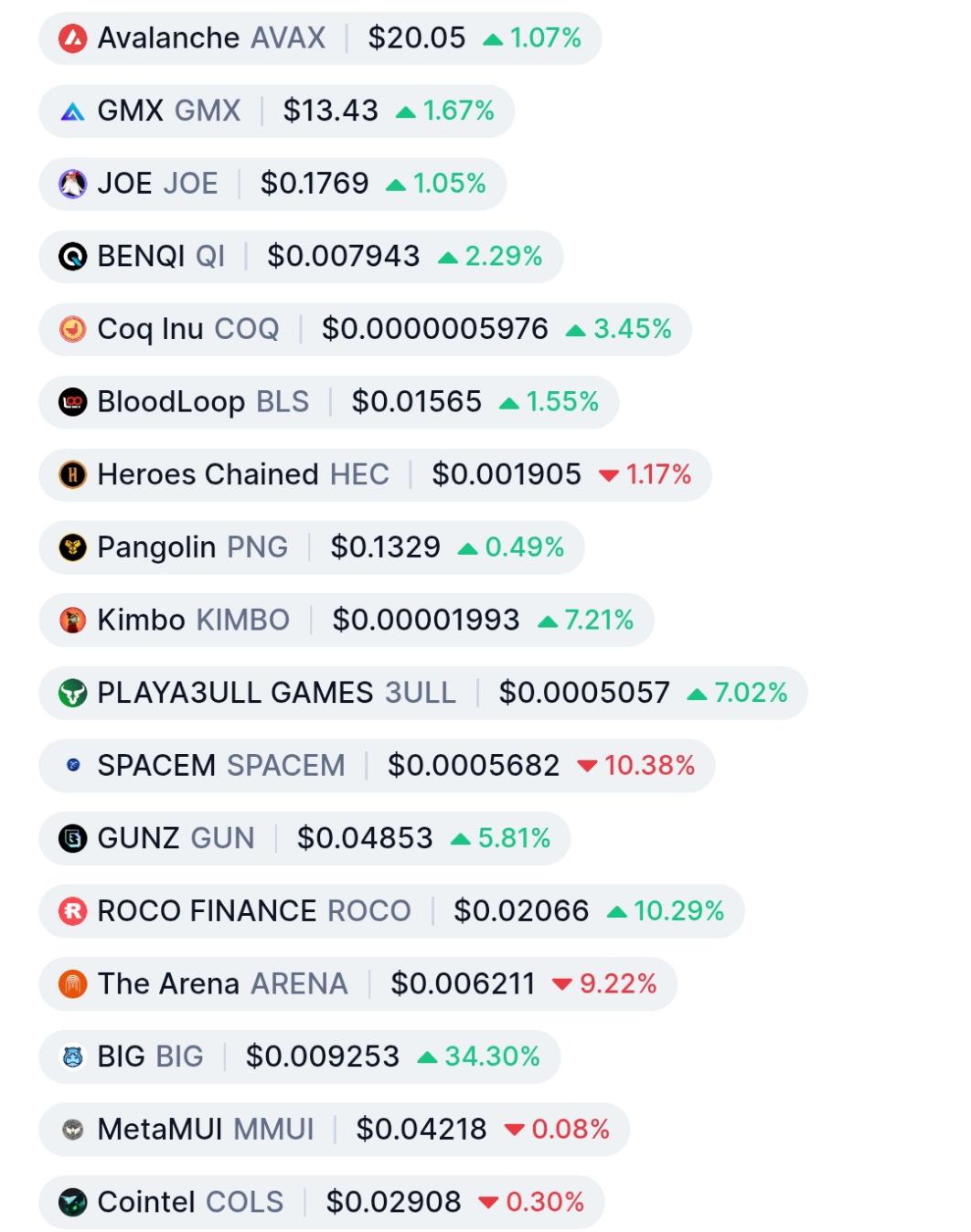
Task: Click the GUNZ GUN logo icon
Action: [x=72, y=838]
